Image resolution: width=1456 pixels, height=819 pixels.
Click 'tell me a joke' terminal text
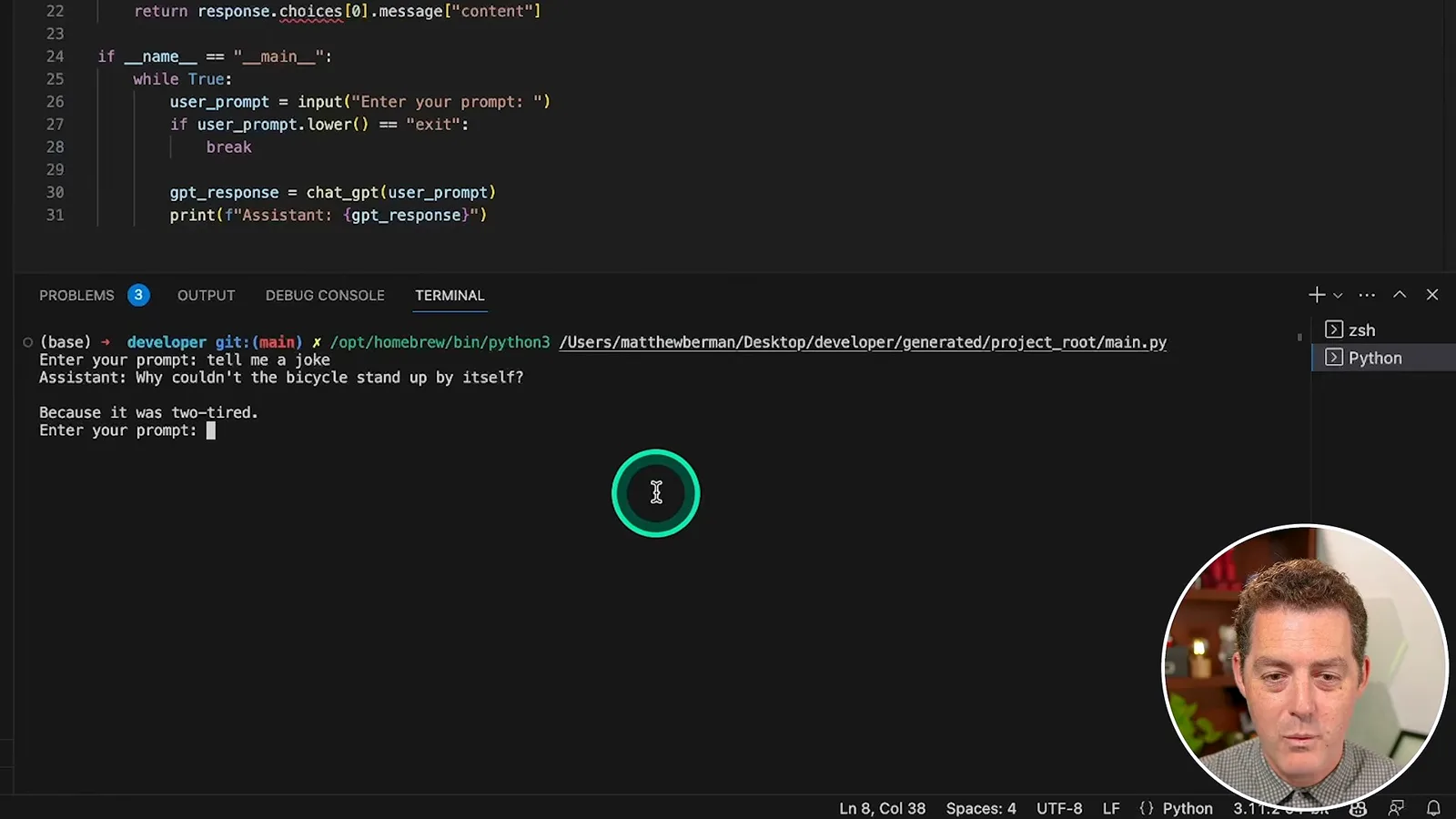click(x=268, y=359)
